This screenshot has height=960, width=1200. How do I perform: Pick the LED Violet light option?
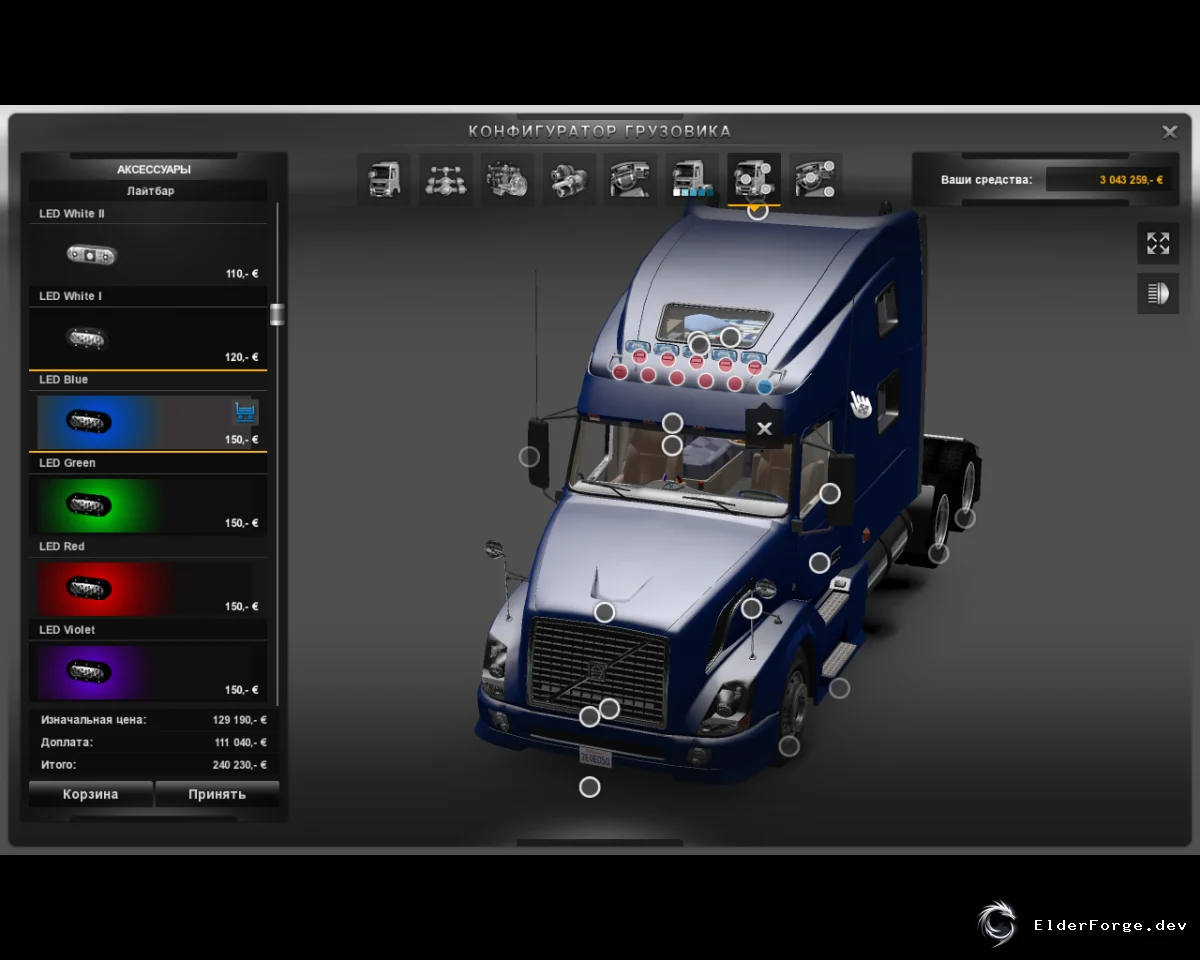click(148, 672)
